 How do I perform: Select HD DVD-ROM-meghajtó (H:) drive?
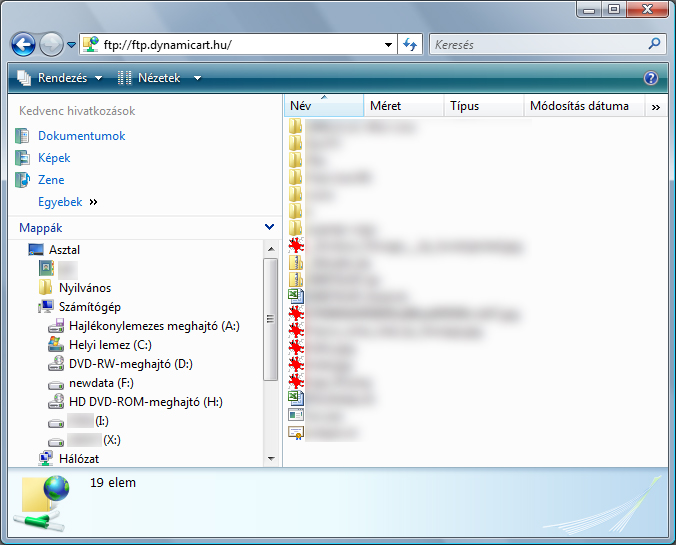[146, 402]
